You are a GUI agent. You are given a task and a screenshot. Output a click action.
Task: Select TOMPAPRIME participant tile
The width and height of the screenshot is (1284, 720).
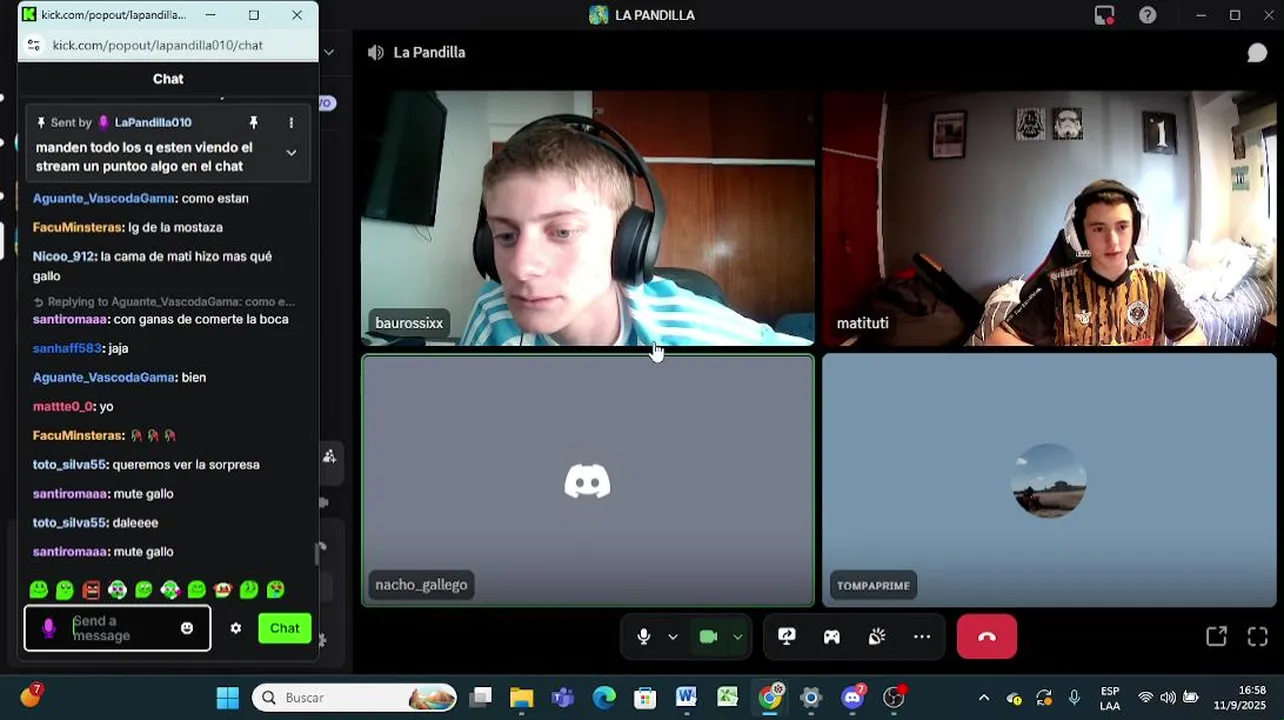pos(1049,480)
